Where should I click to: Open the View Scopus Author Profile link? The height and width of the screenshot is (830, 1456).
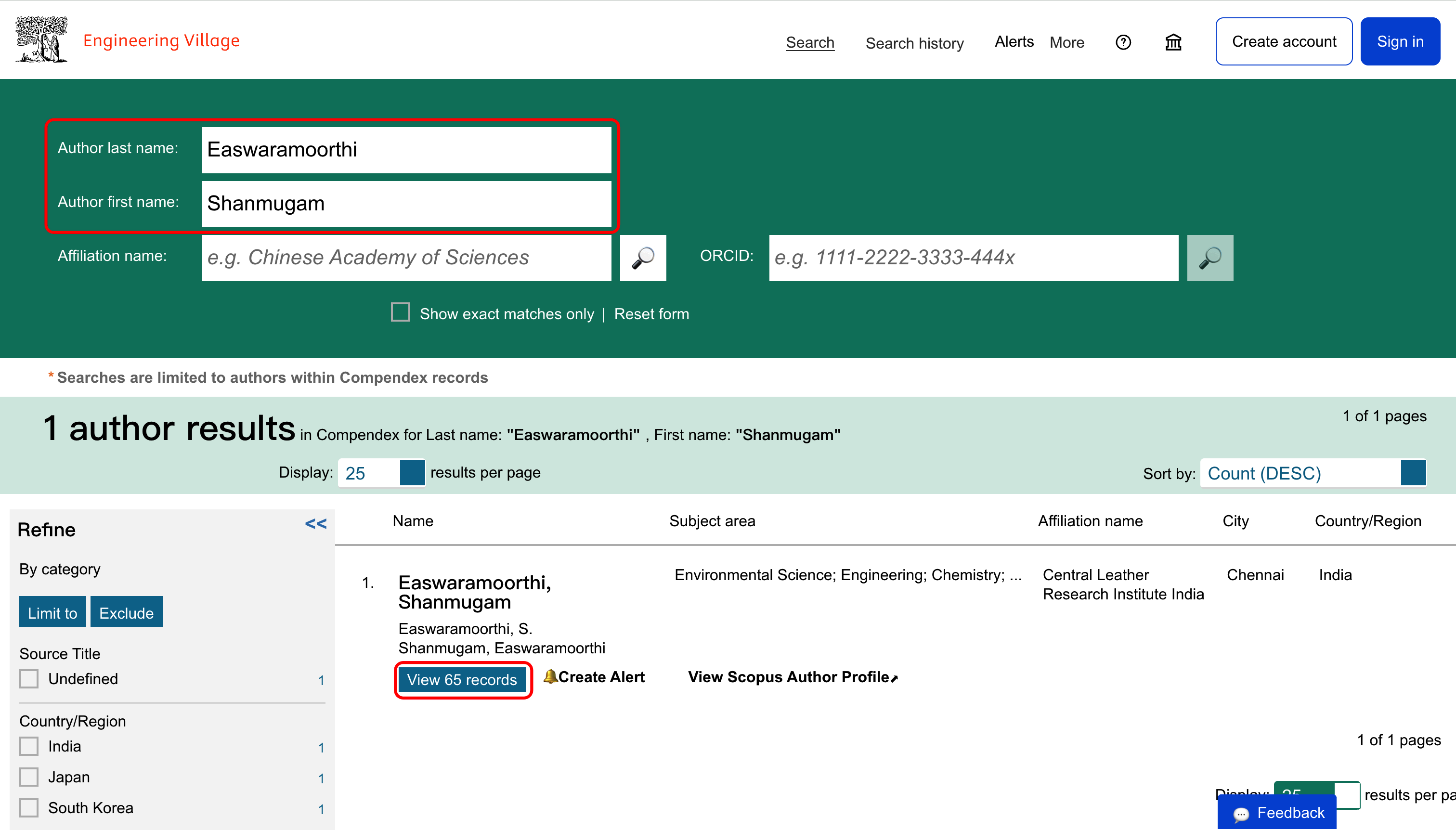coord(792,676)
